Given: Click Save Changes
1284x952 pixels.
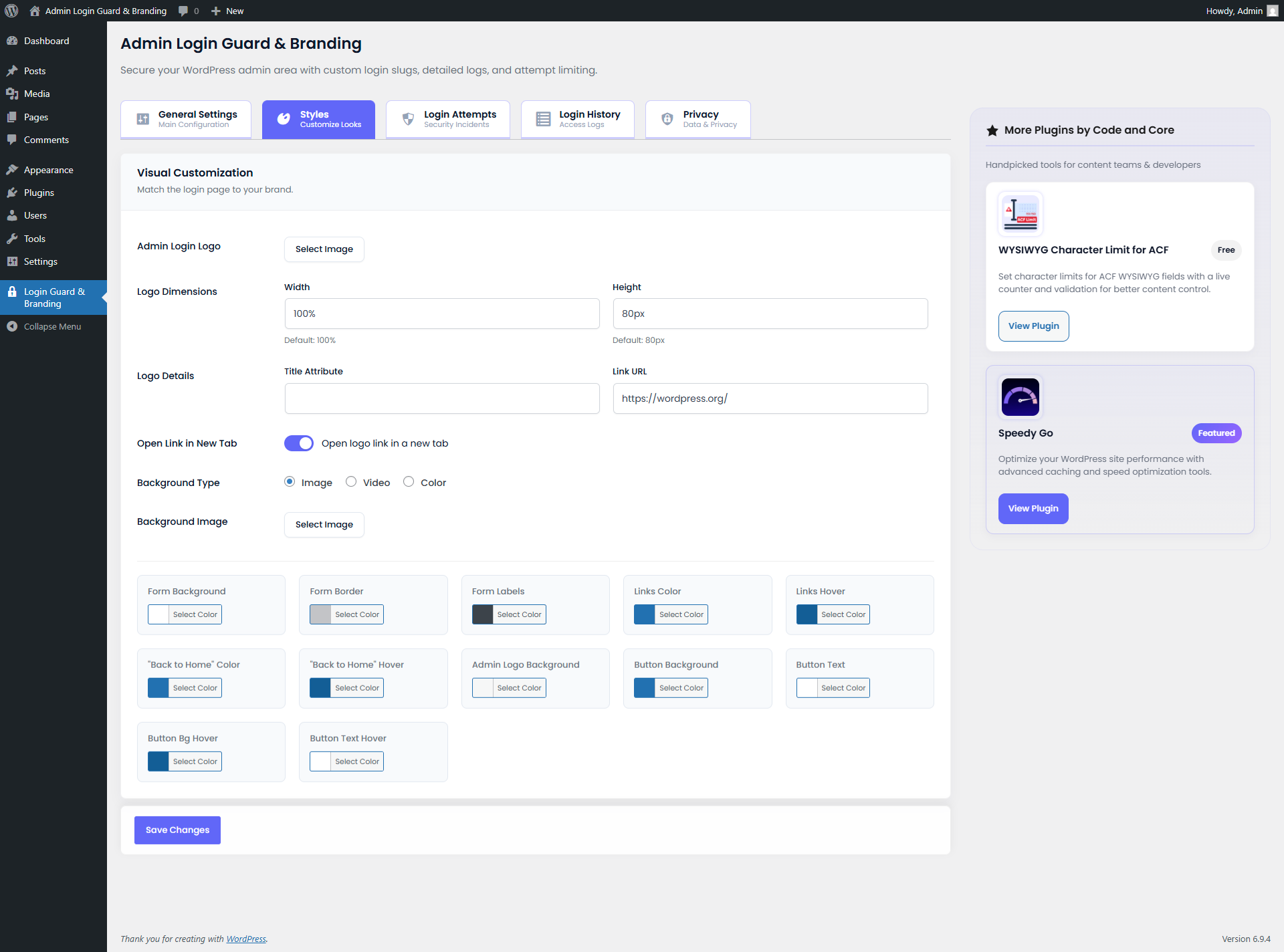Looking at the screenshot, I should click(177, 830).
